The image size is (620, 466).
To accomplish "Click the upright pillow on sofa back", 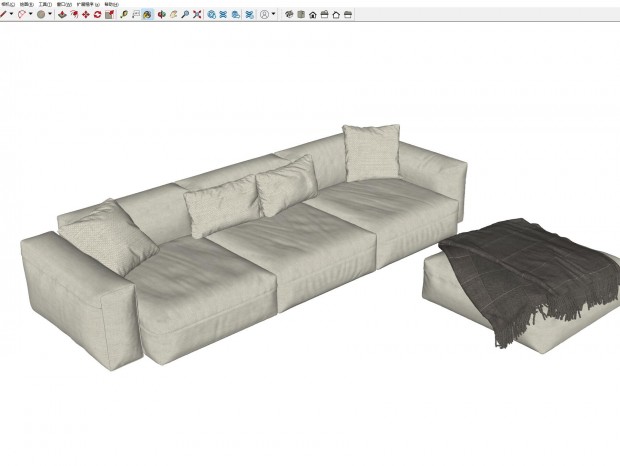I will pyautogui.click(x=372, y=153).
